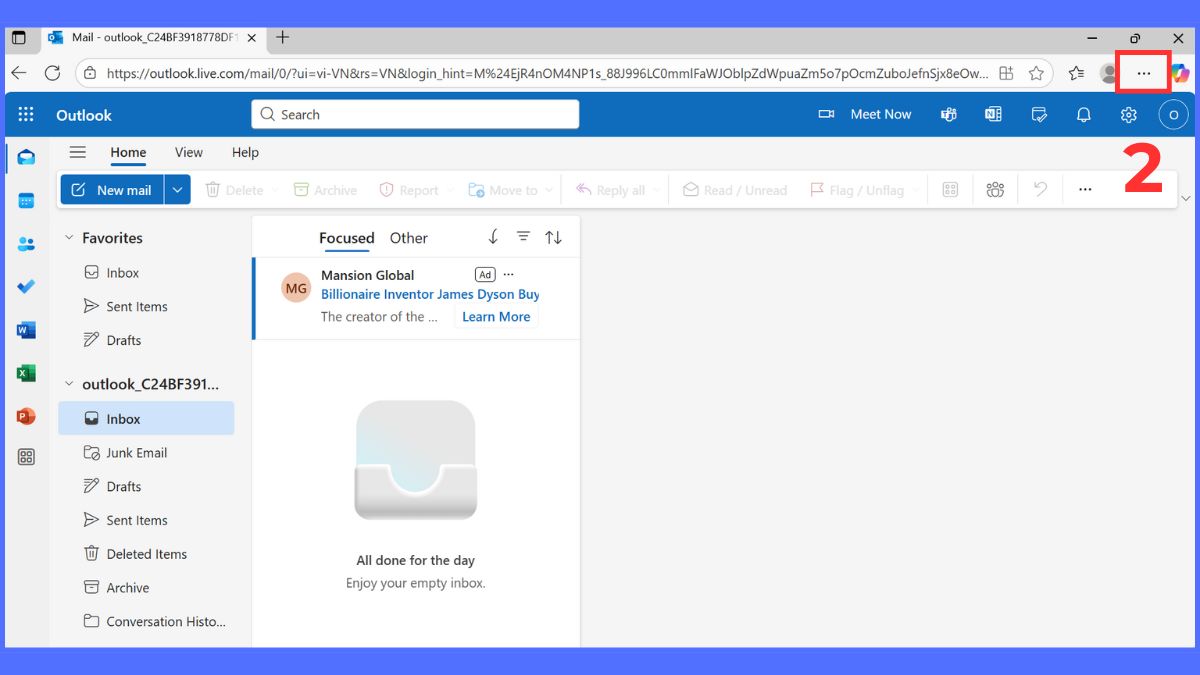This screenshot has width=1200, height=675.
Task: Refresh the page in Edge
Action: point(53,73)
